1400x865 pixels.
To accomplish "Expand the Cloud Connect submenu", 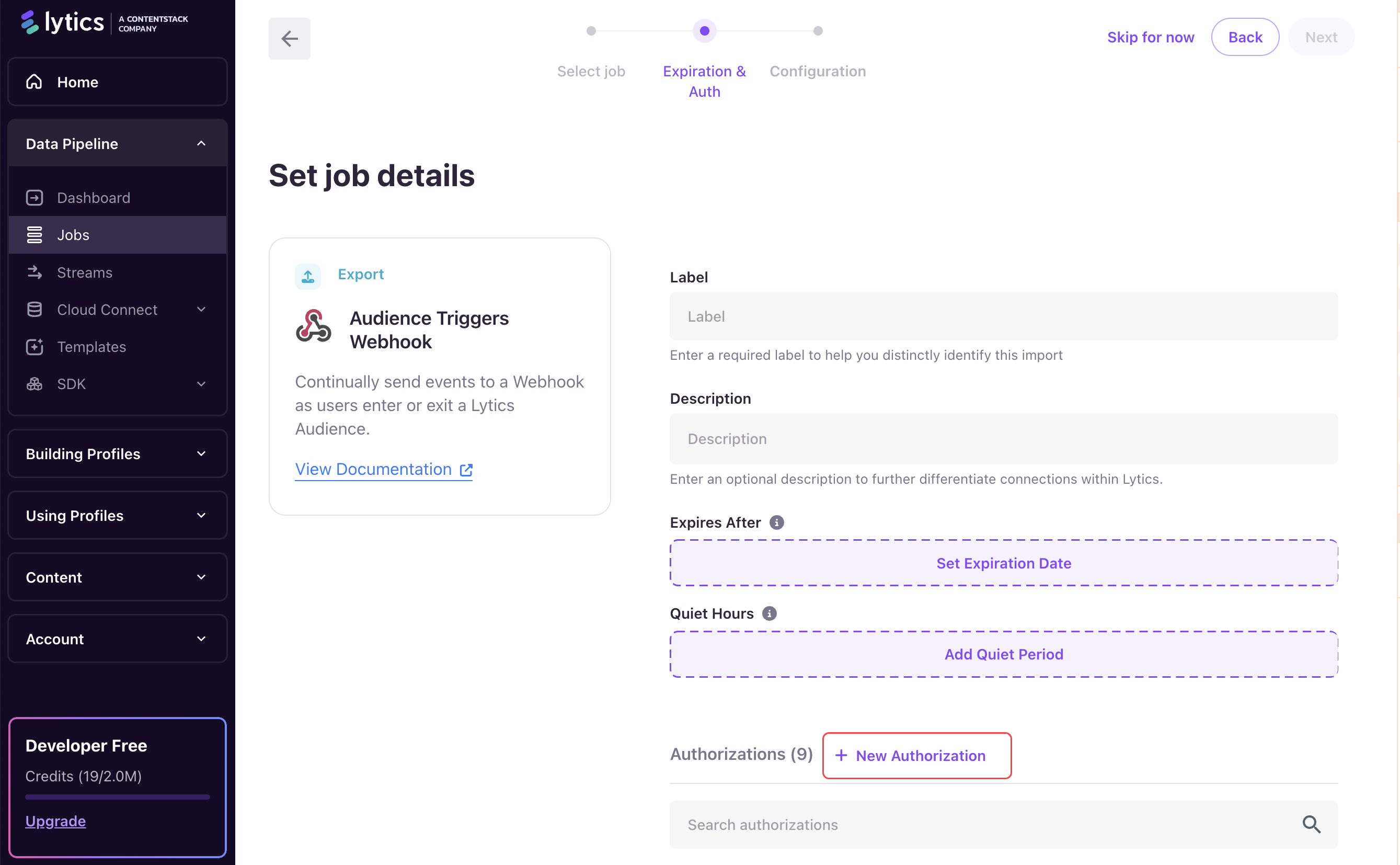I will 201,310.
